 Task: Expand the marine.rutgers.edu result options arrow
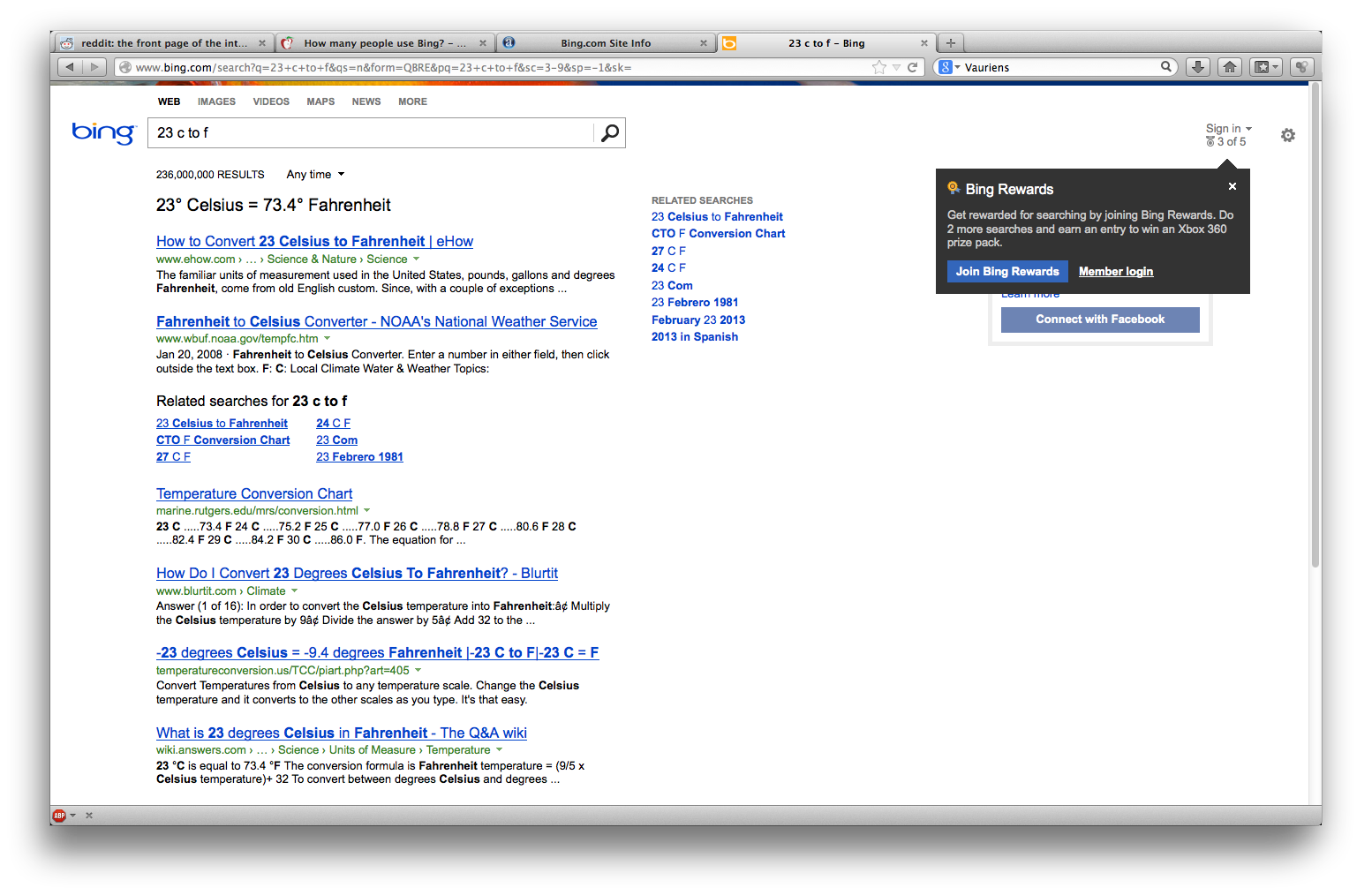(366, 511)
